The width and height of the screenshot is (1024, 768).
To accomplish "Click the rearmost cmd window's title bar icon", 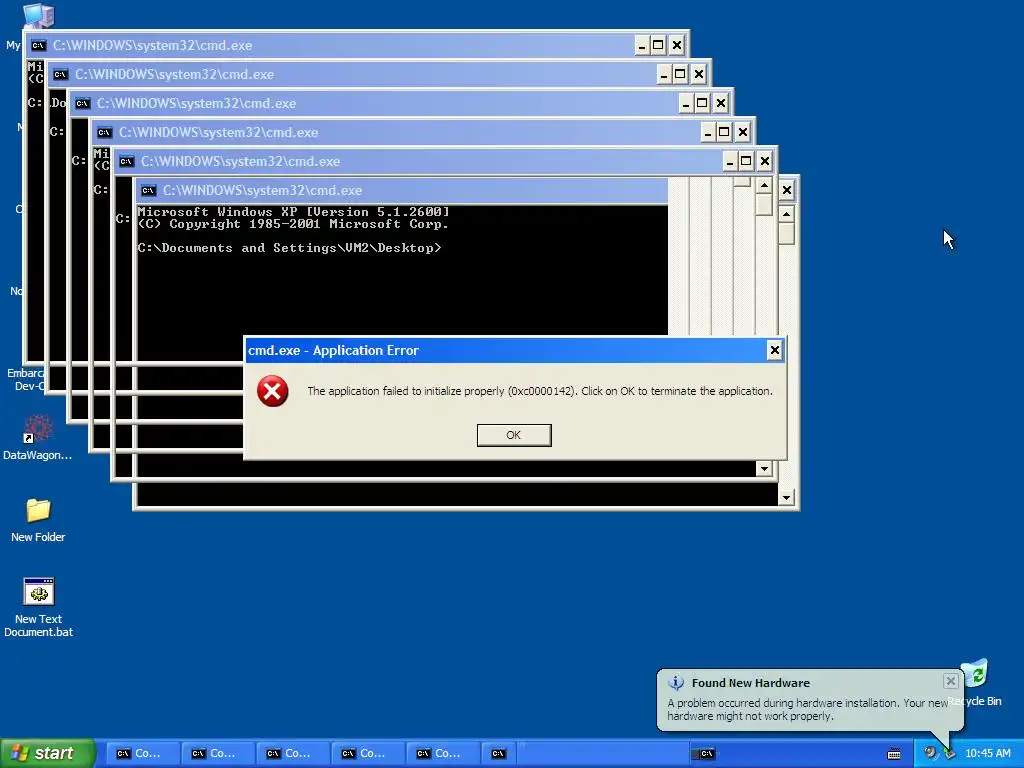I will click(x=39, y=46).
